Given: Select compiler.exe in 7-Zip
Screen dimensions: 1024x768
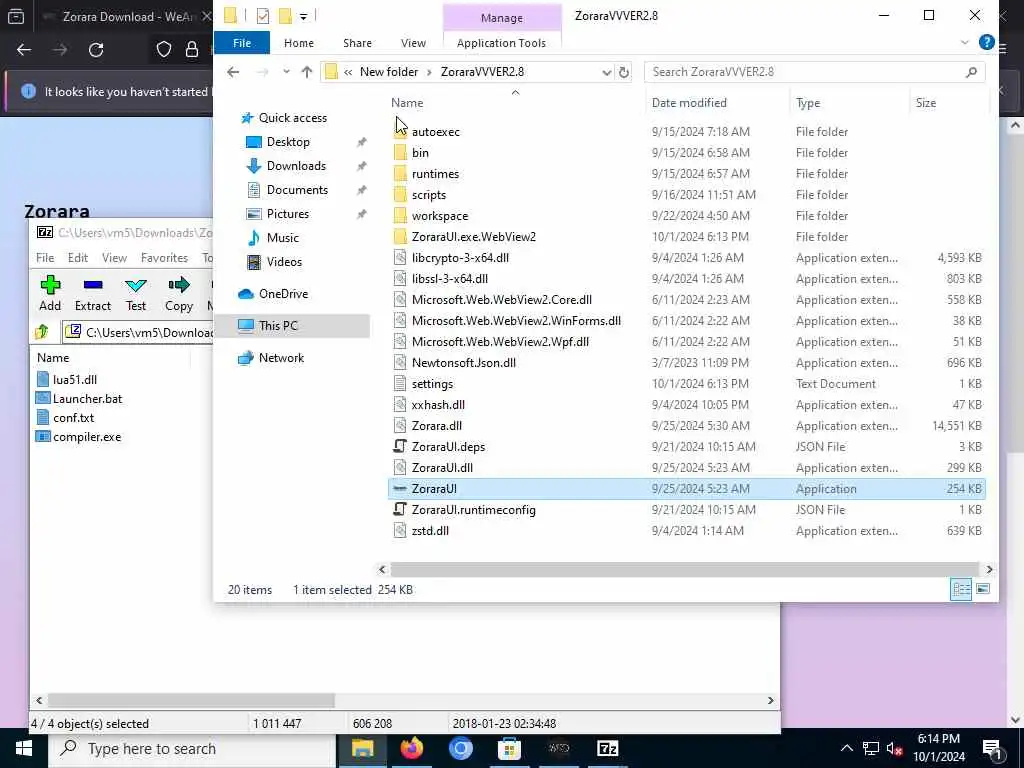Looking at the screenshot, I should click(87, 437).
